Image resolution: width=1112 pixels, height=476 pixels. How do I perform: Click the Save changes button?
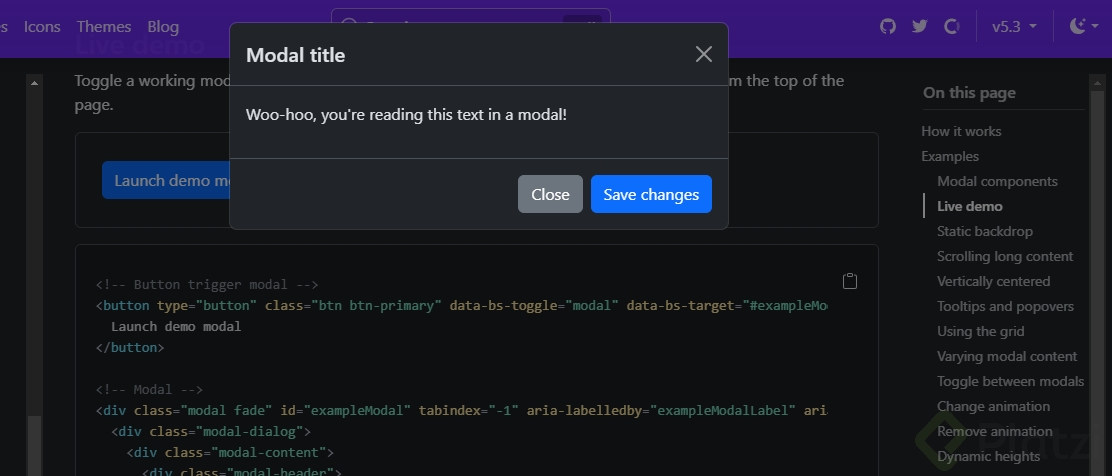tap(651, 194)
